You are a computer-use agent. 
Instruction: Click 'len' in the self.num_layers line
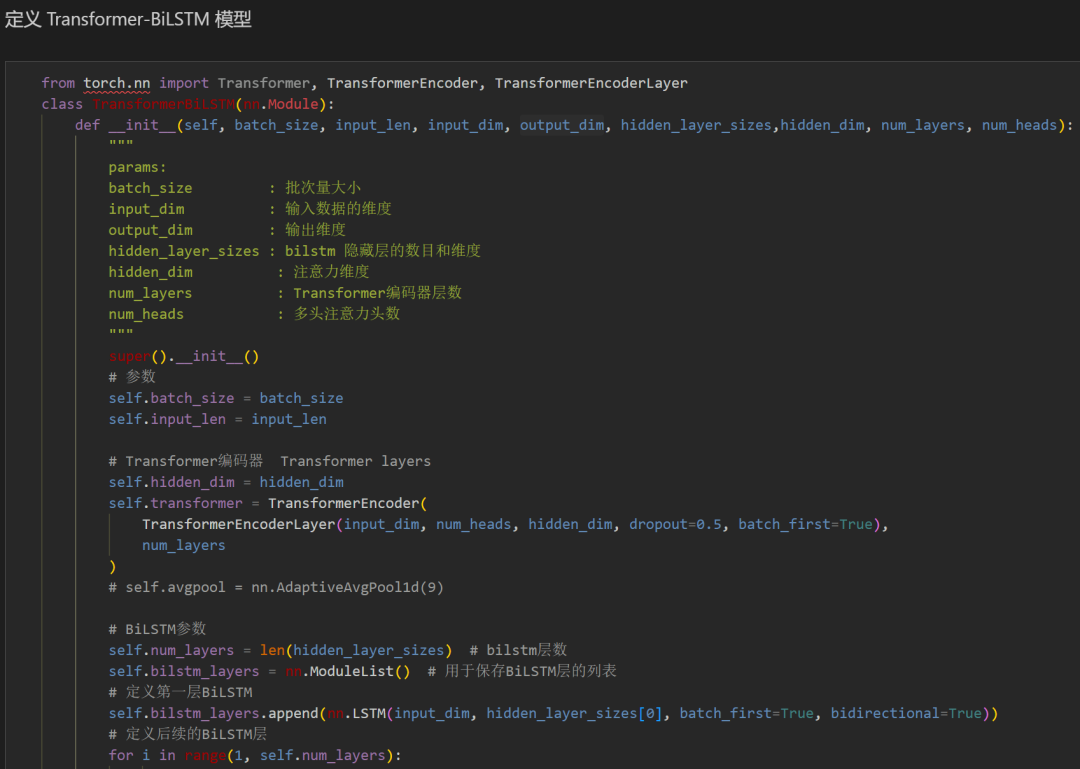pos(272,650)
